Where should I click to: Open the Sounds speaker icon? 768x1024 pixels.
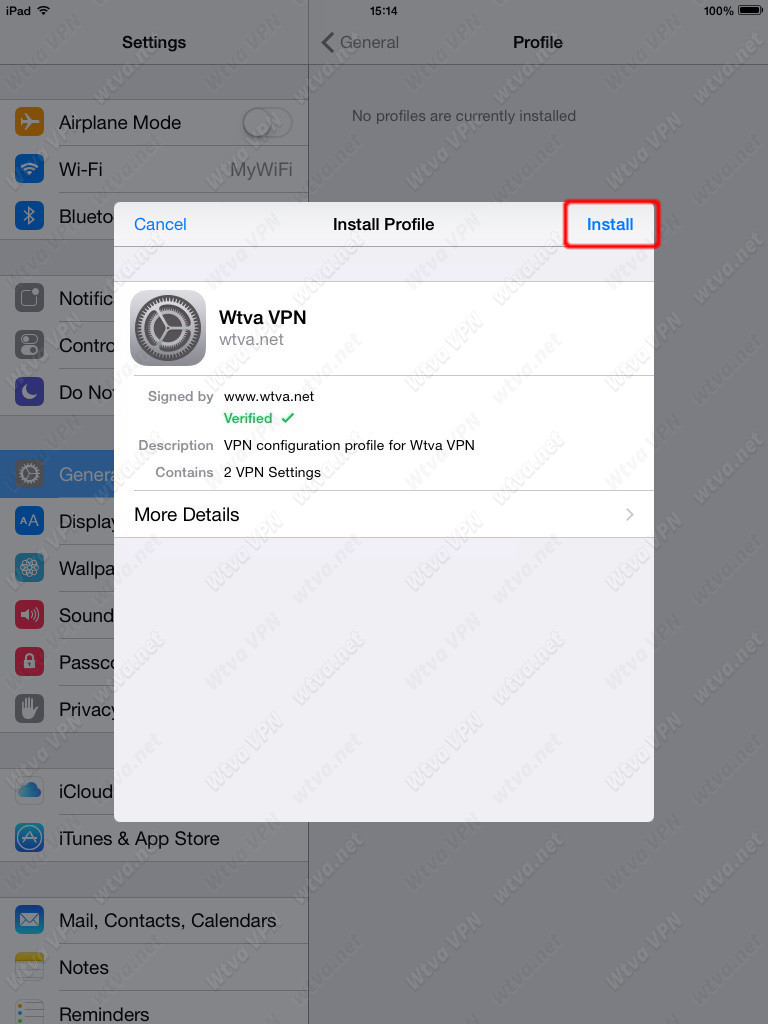[x=29, y=615]
